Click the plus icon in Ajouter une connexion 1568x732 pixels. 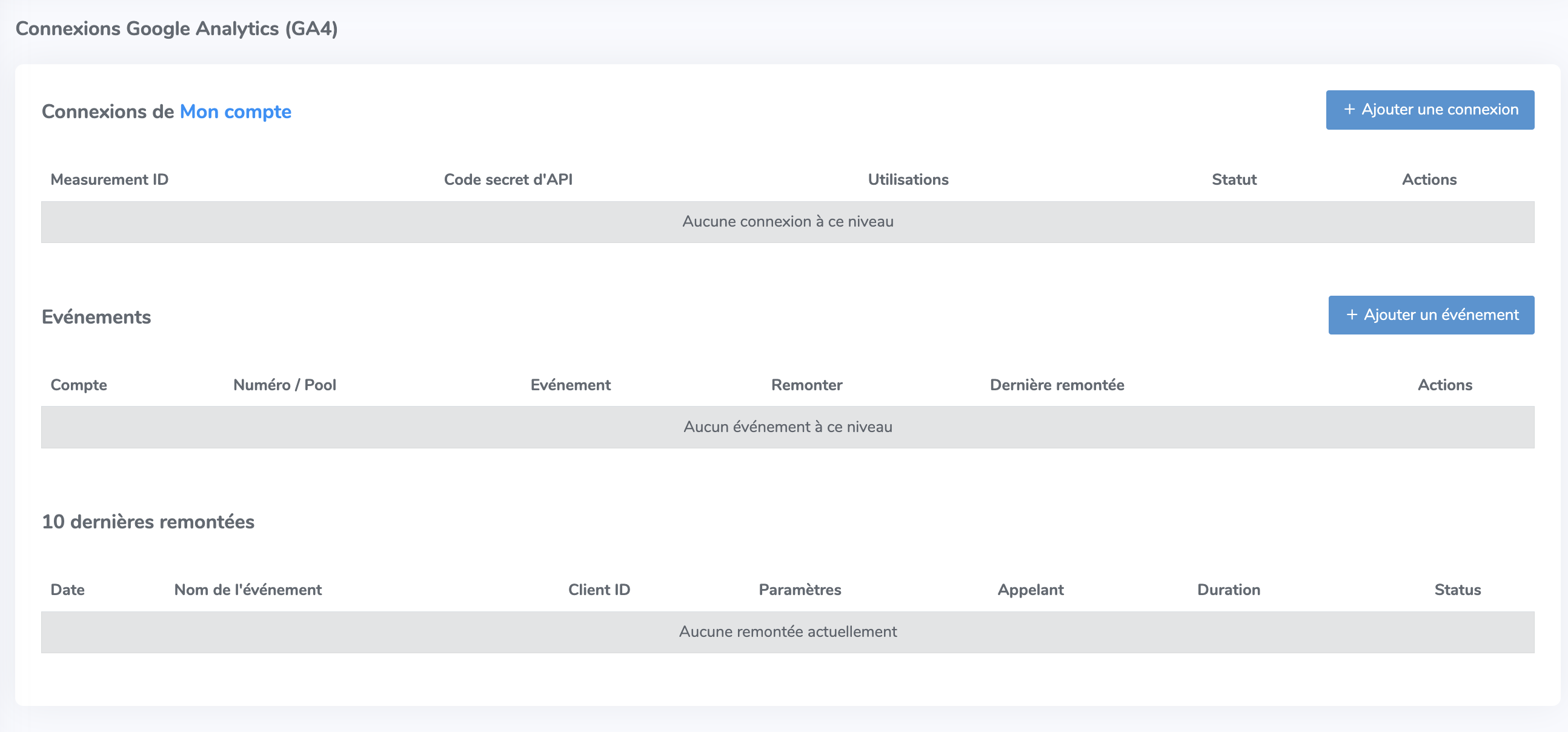click(x=1349, y=110)
